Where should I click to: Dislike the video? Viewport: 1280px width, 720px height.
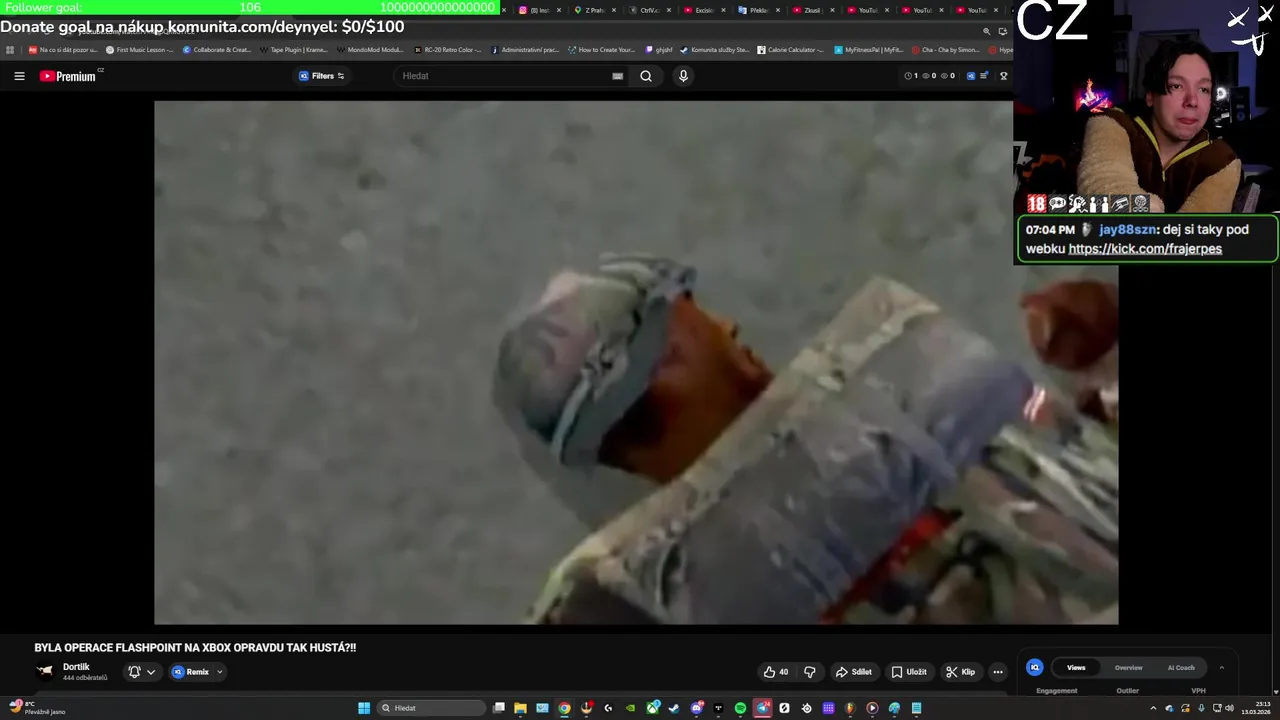click(x=810, y=672)
